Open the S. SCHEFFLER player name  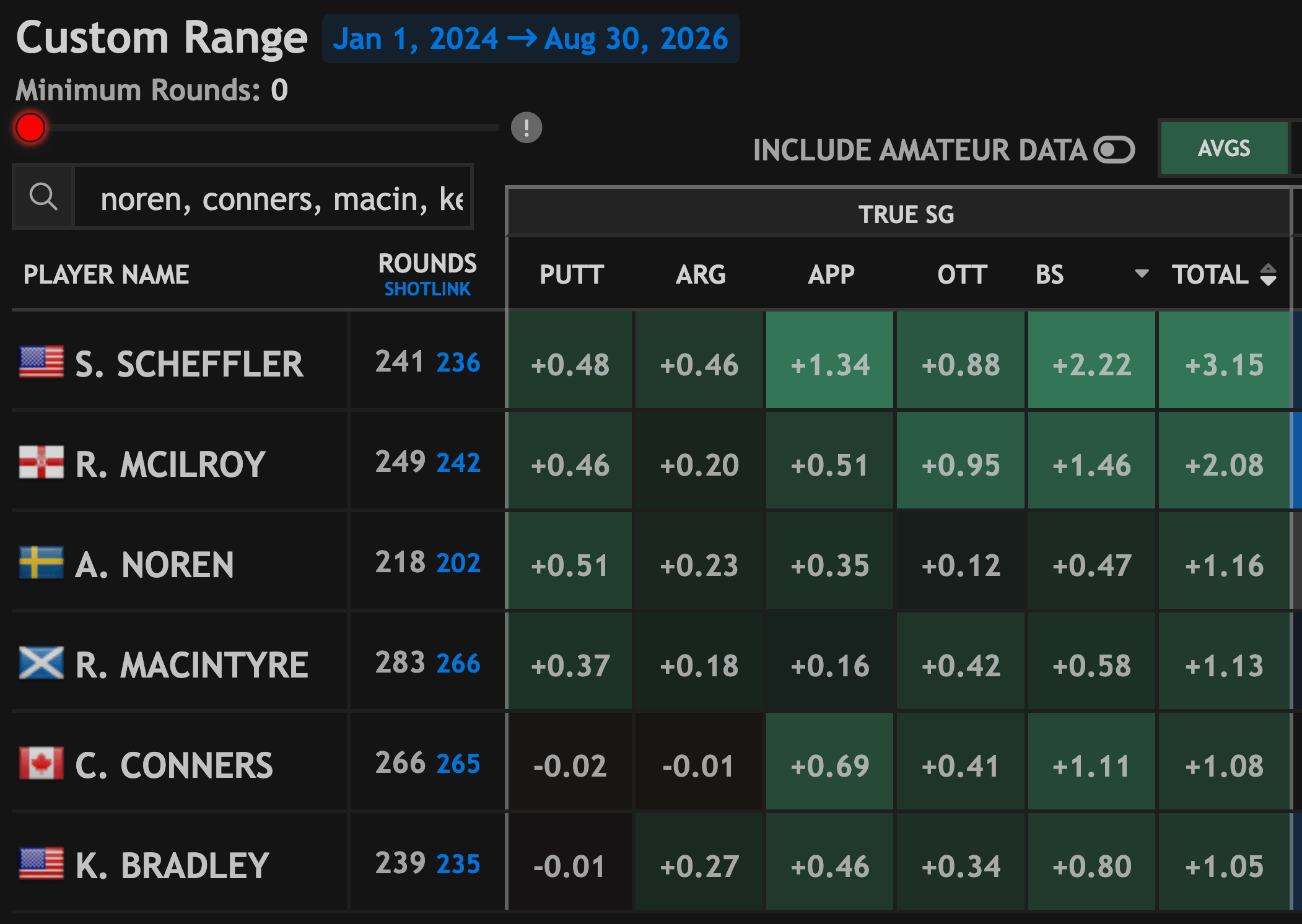coord(189,364)
